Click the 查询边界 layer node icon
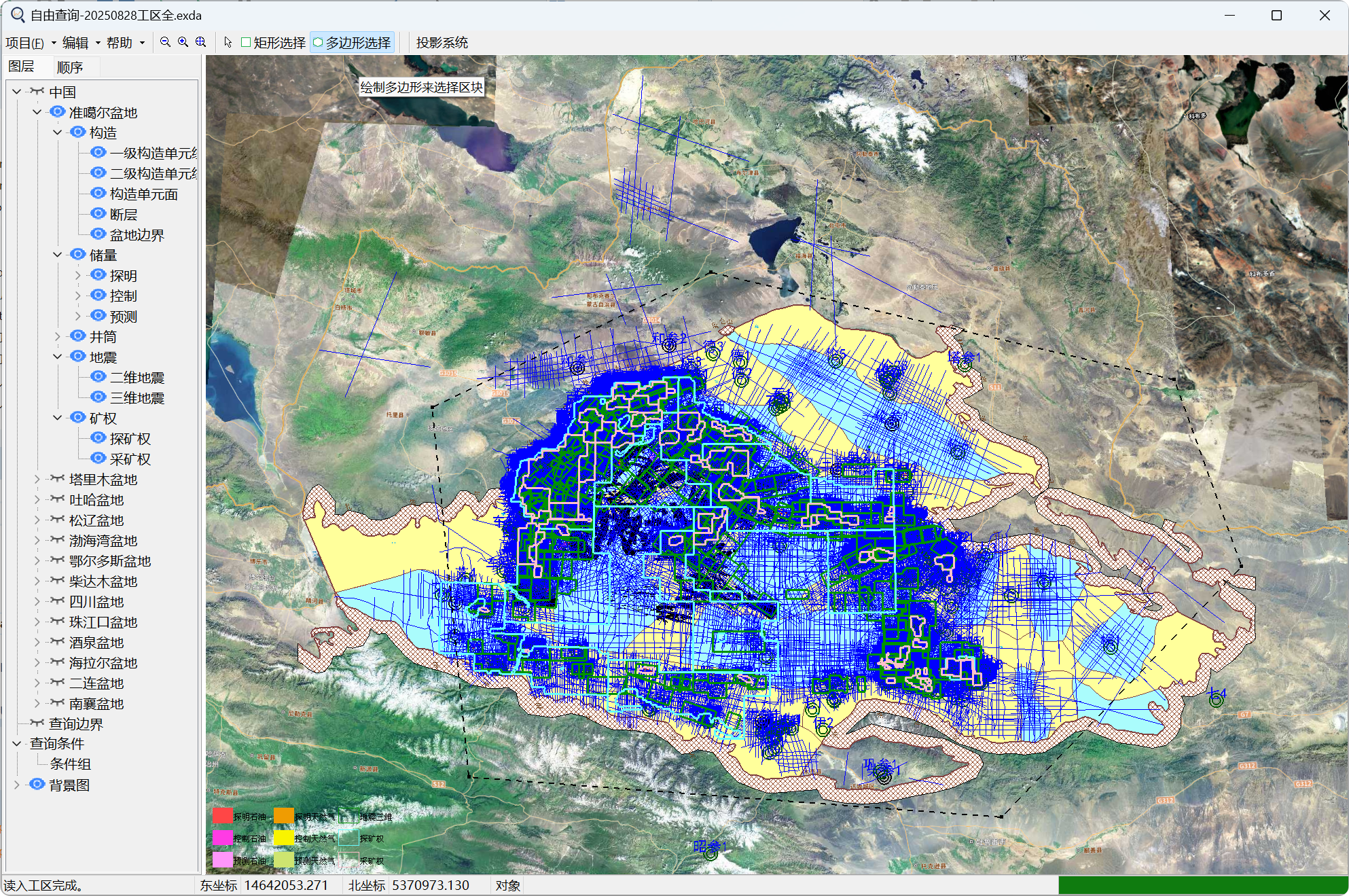 pyautogui.click(x=37, y=723)
